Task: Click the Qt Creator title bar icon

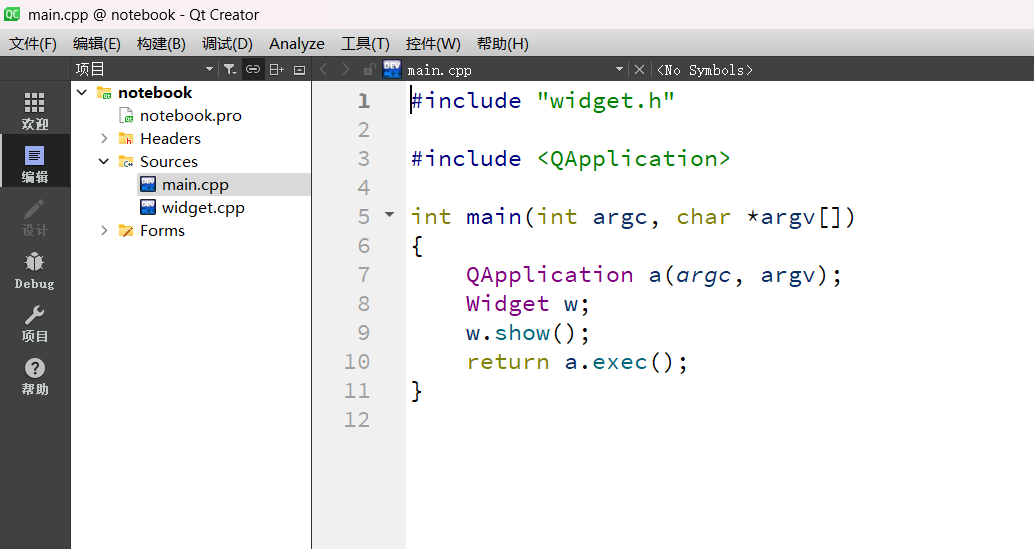Action: [x=12, y=14]
